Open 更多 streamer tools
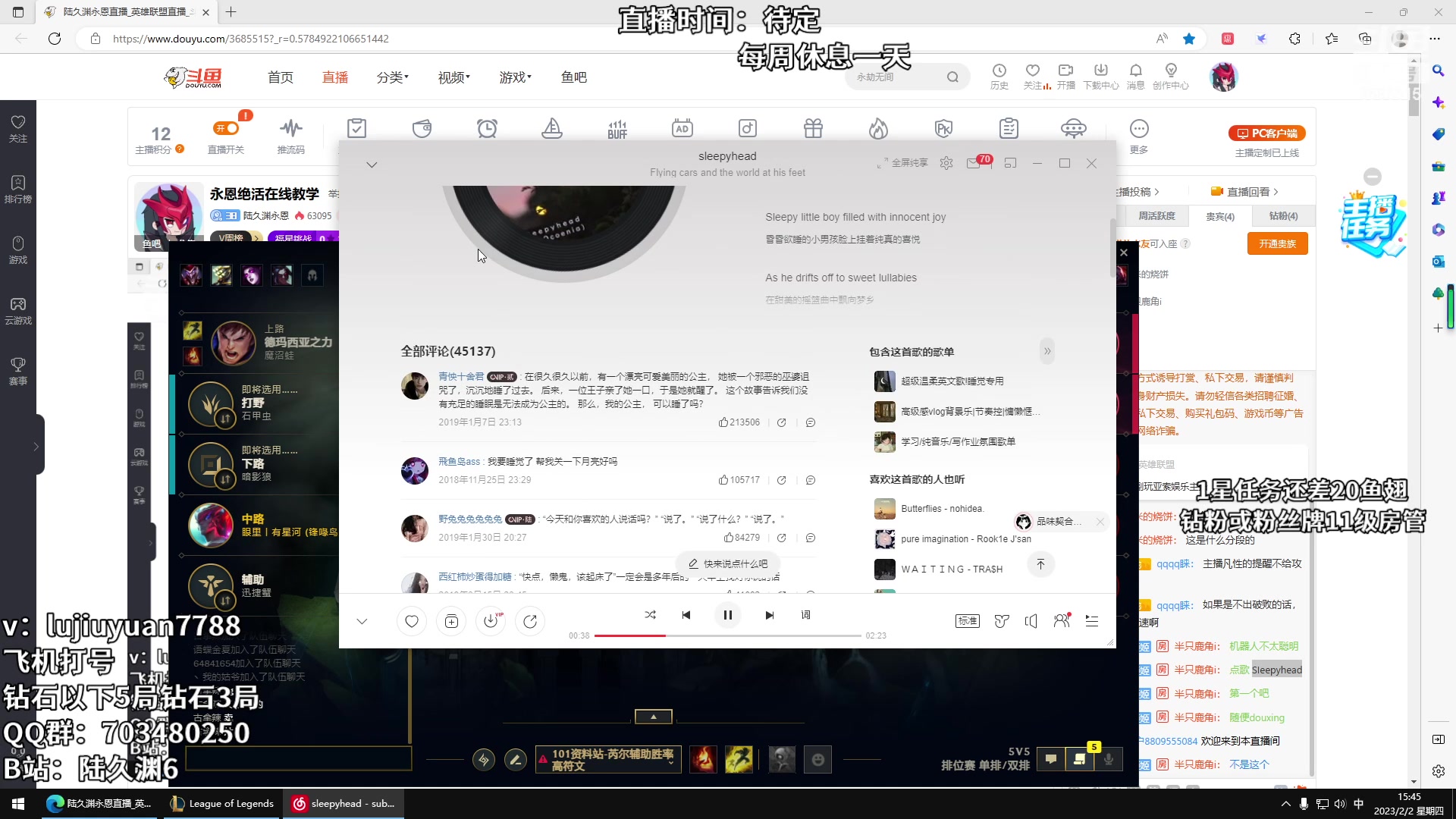This screenshot has width=1456, height=819. 1139,136
